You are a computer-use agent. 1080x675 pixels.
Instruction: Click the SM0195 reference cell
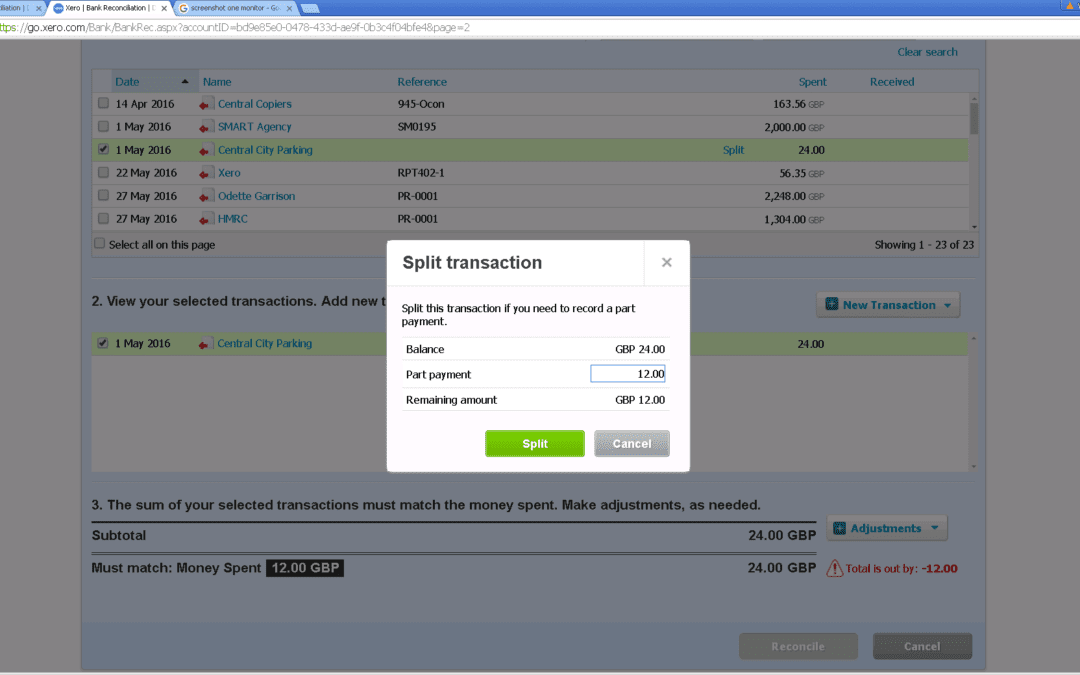click(416, 127)
